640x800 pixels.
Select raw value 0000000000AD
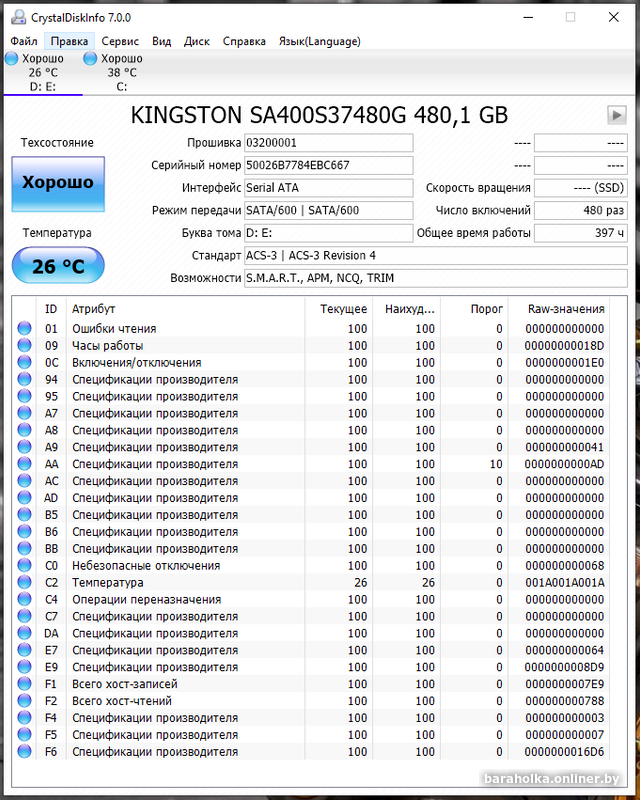(564, 464)
